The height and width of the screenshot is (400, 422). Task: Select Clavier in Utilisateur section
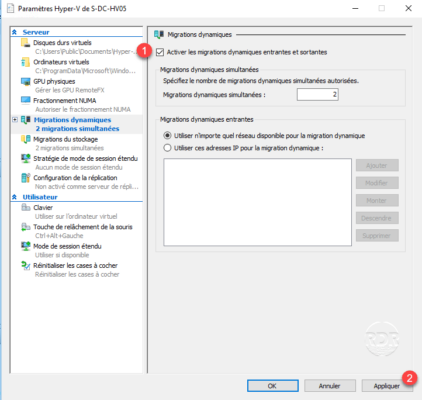[43, 208]
